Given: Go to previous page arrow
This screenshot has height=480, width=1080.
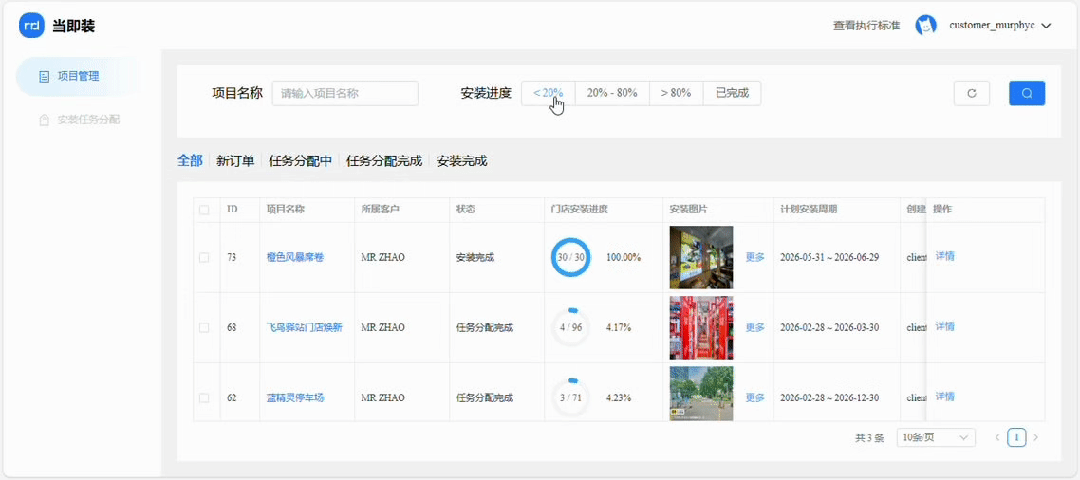Looking at the screenshot, I should click(997, 437).
